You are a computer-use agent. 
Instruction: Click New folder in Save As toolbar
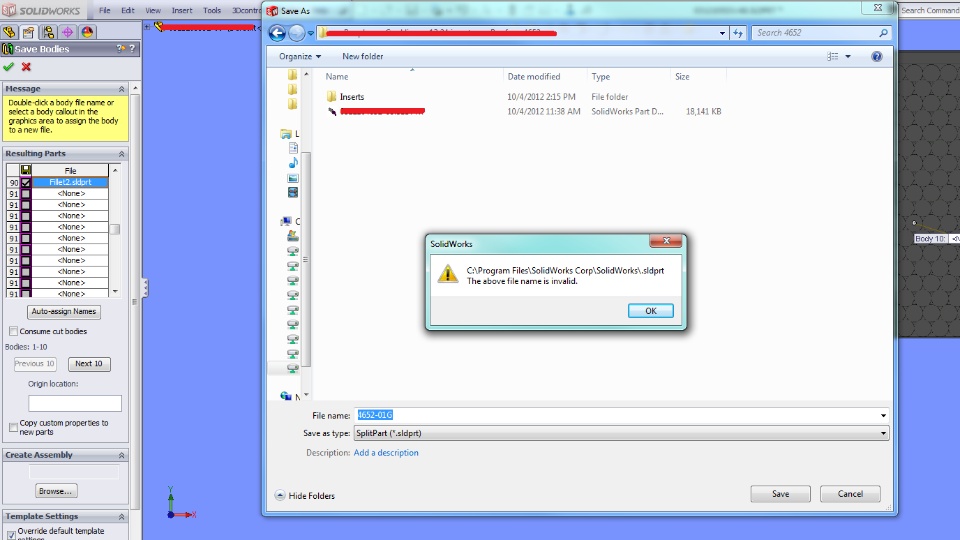[362, 56]
